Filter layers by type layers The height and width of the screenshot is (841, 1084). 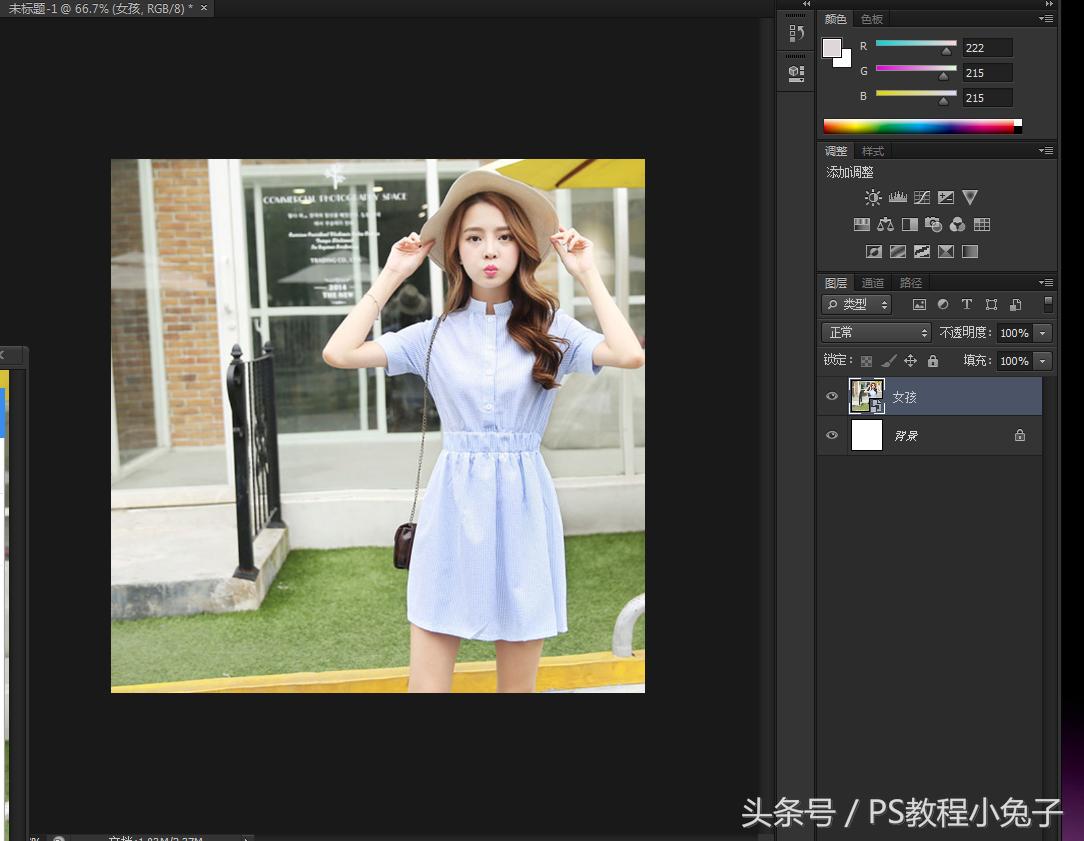pyautogui.click(x=967, y=305)
